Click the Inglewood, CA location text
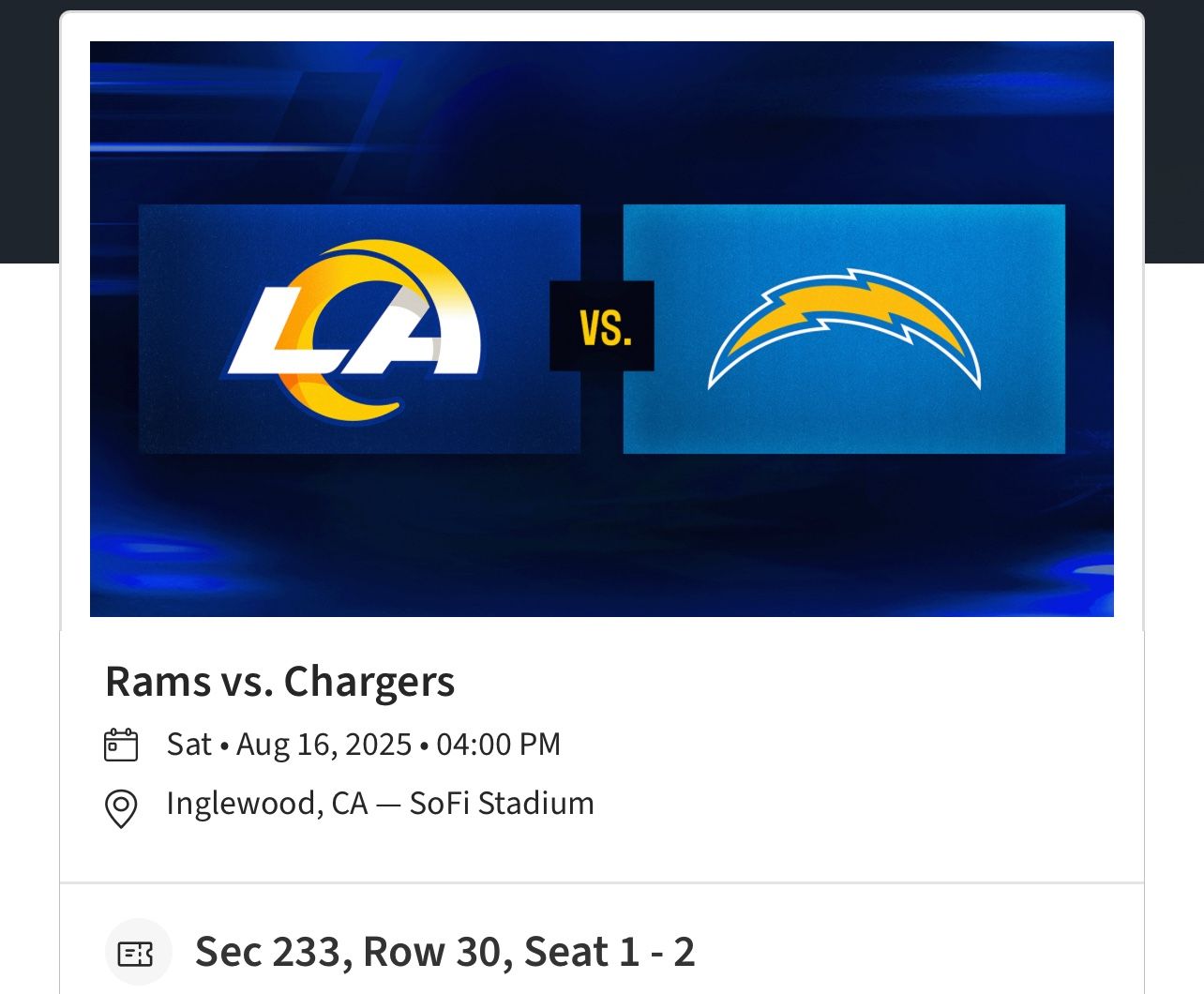The image size is (1204, 994). point(266,804)
